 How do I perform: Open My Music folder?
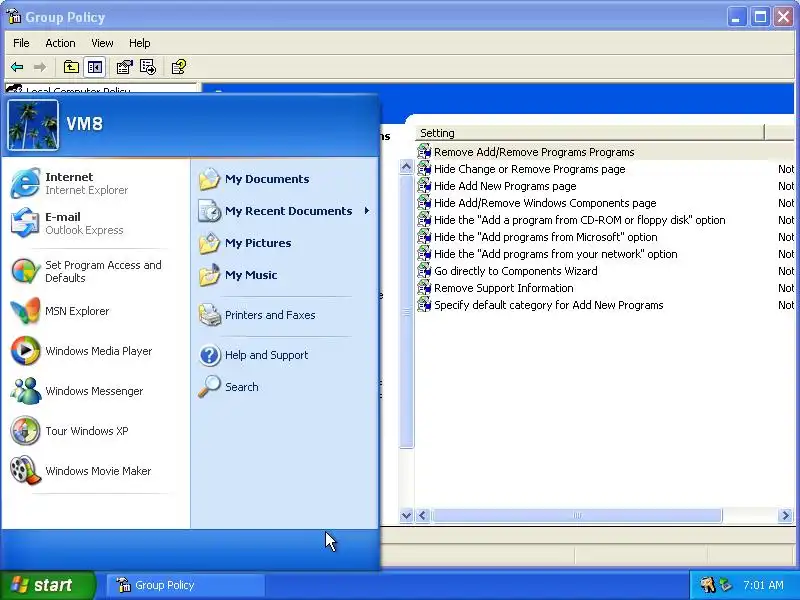point(285,276)
